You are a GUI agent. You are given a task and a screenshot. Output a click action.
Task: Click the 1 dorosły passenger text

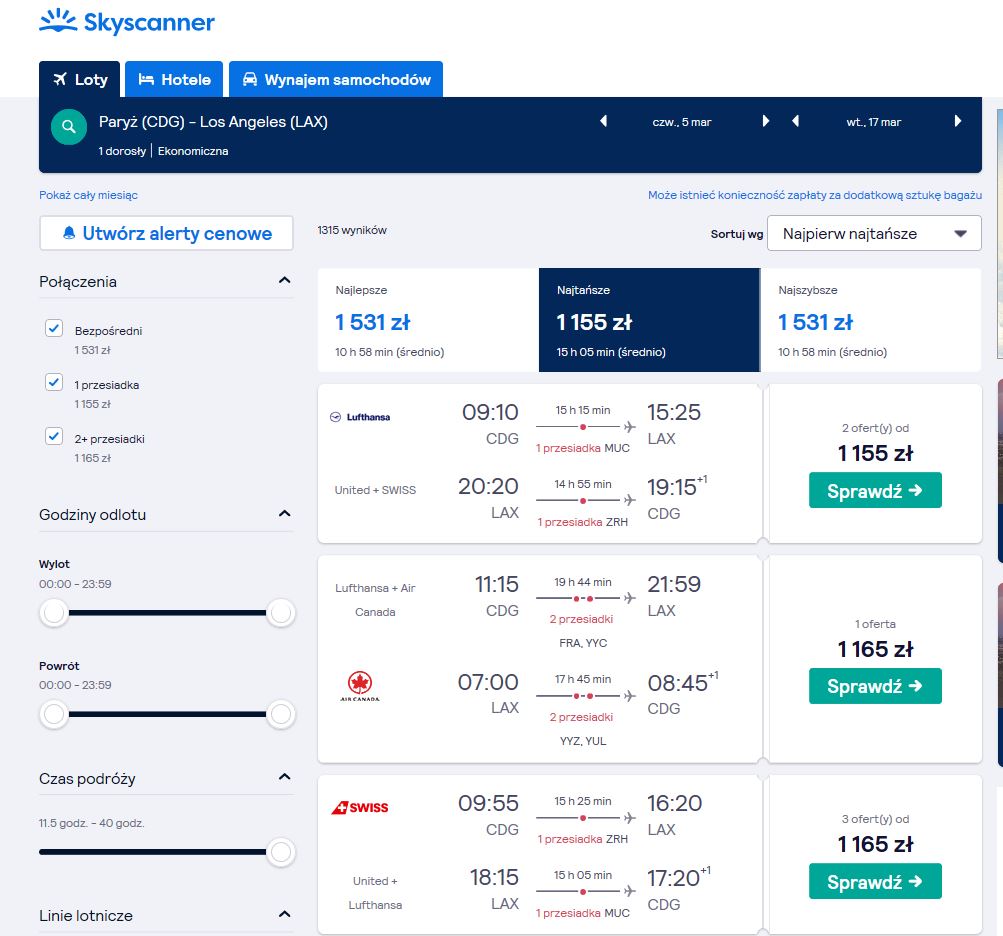click(x=122, y=151)
